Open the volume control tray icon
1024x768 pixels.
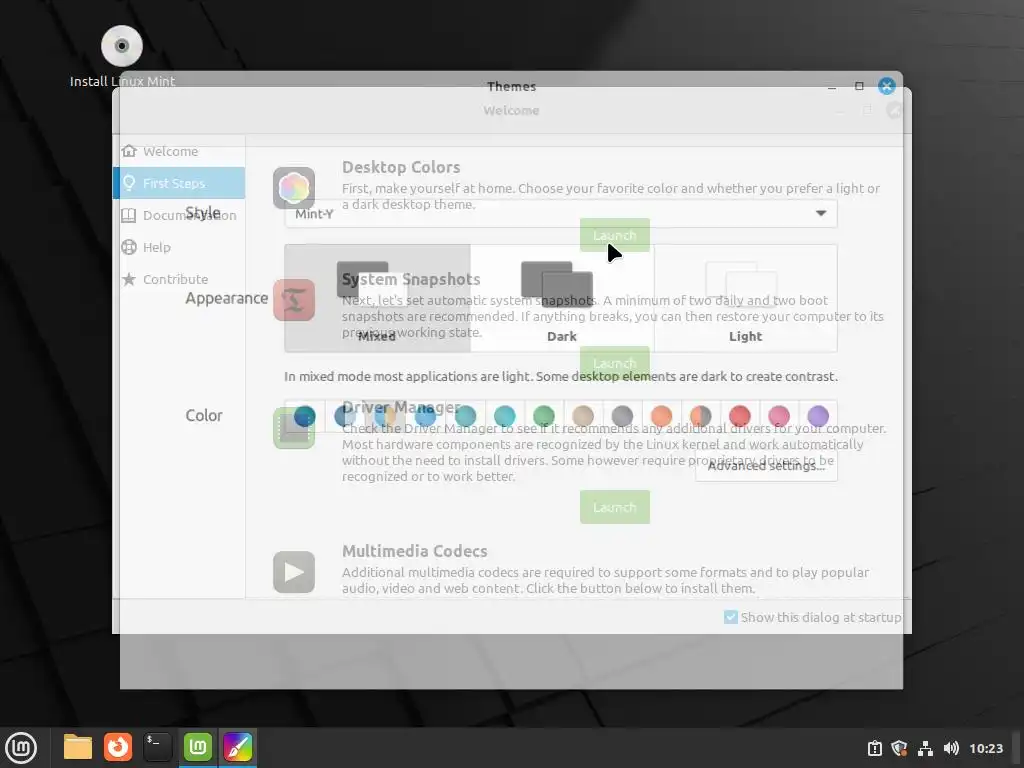point(951,748)
